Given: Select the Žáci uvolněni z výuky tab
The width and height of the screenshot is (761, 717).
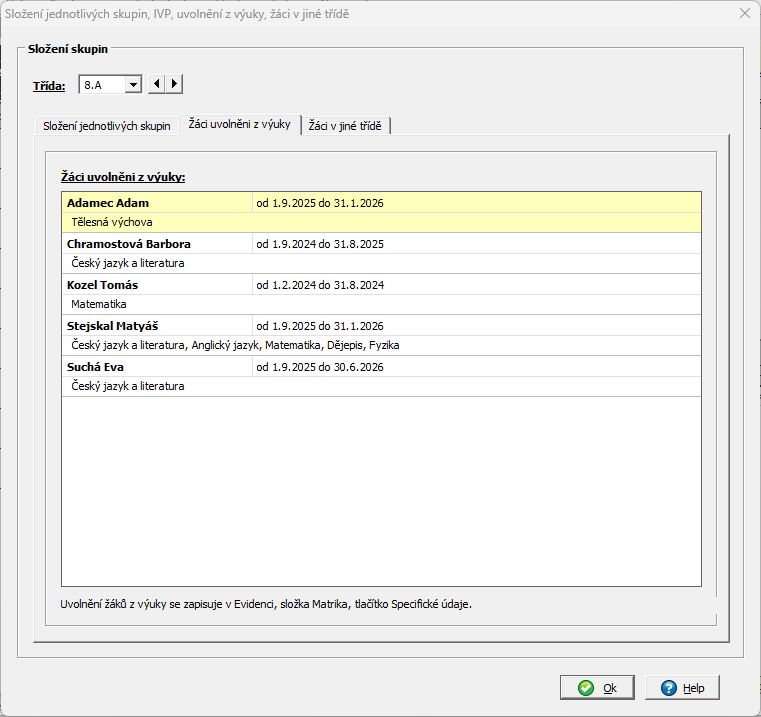Looking at the screenshot, I should (x=240, y=124).
